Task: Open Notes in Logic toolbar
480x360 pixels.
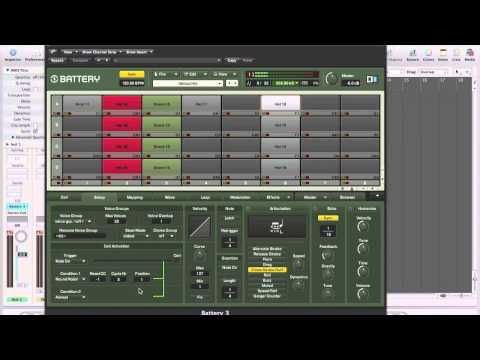Action: point(443,55)
